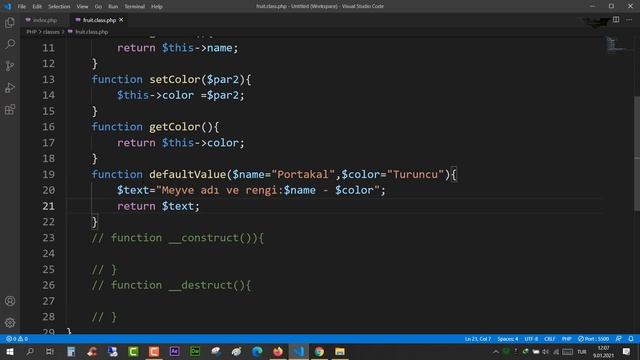Open errors and warnings in status bar
The height and width of the screenshot is (360, 640).
(x=17, y=339)
